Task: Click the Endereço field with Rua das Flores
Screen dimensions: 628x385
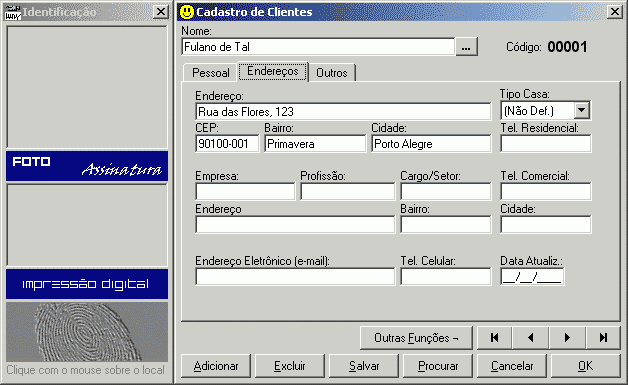Action: click(x=343, y=111)
